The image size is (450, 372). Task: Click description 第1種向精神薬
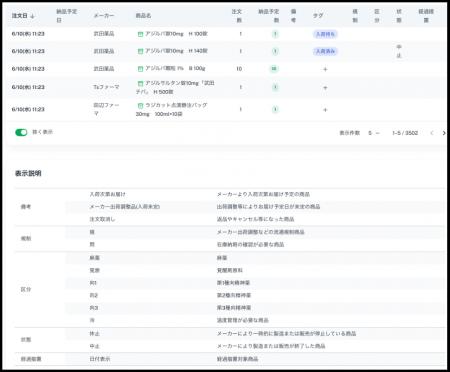pos(233,283)
